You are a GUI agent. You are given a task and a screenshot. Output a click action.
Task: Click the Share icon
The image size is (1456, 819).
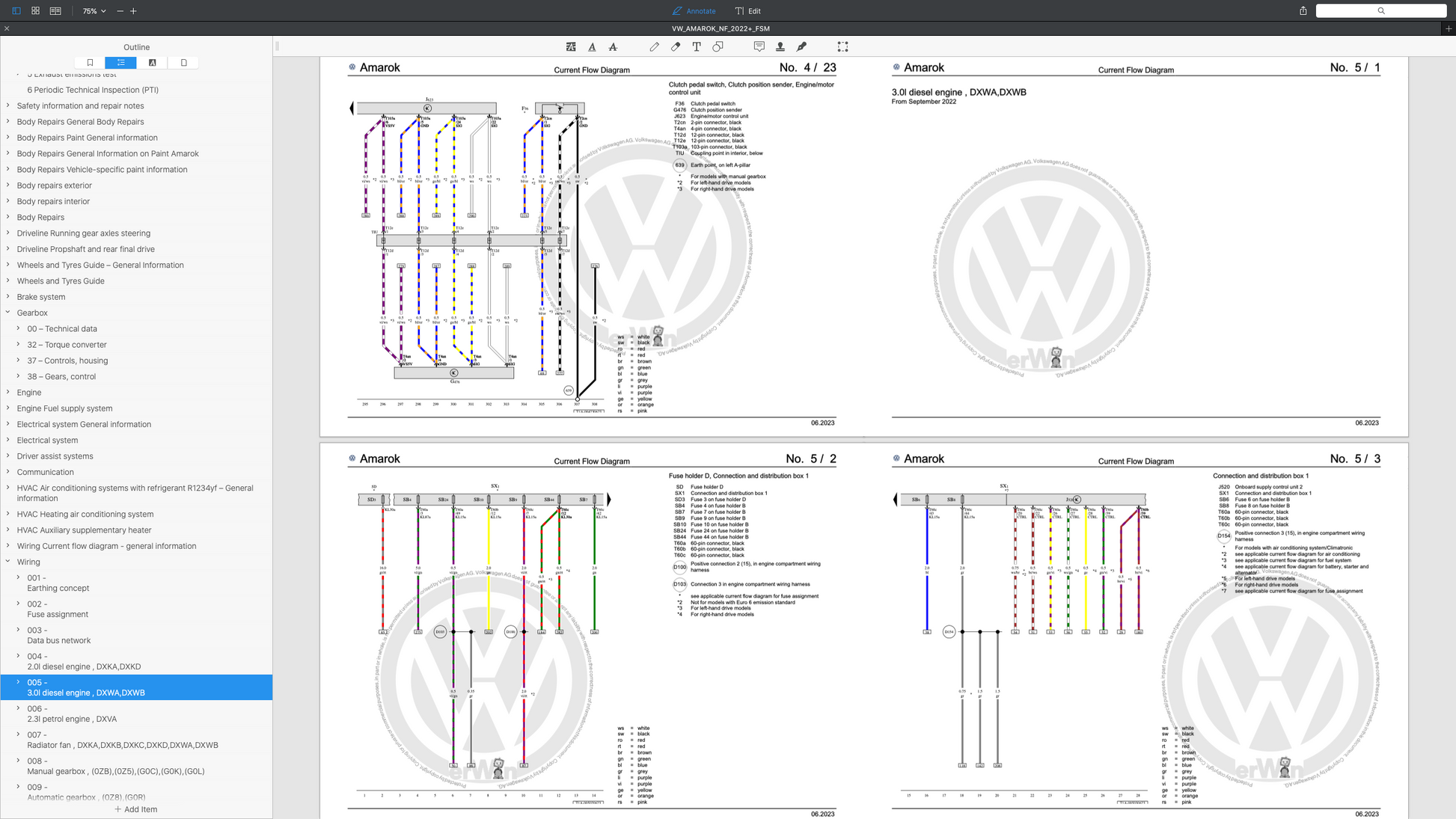[1303, 11]
